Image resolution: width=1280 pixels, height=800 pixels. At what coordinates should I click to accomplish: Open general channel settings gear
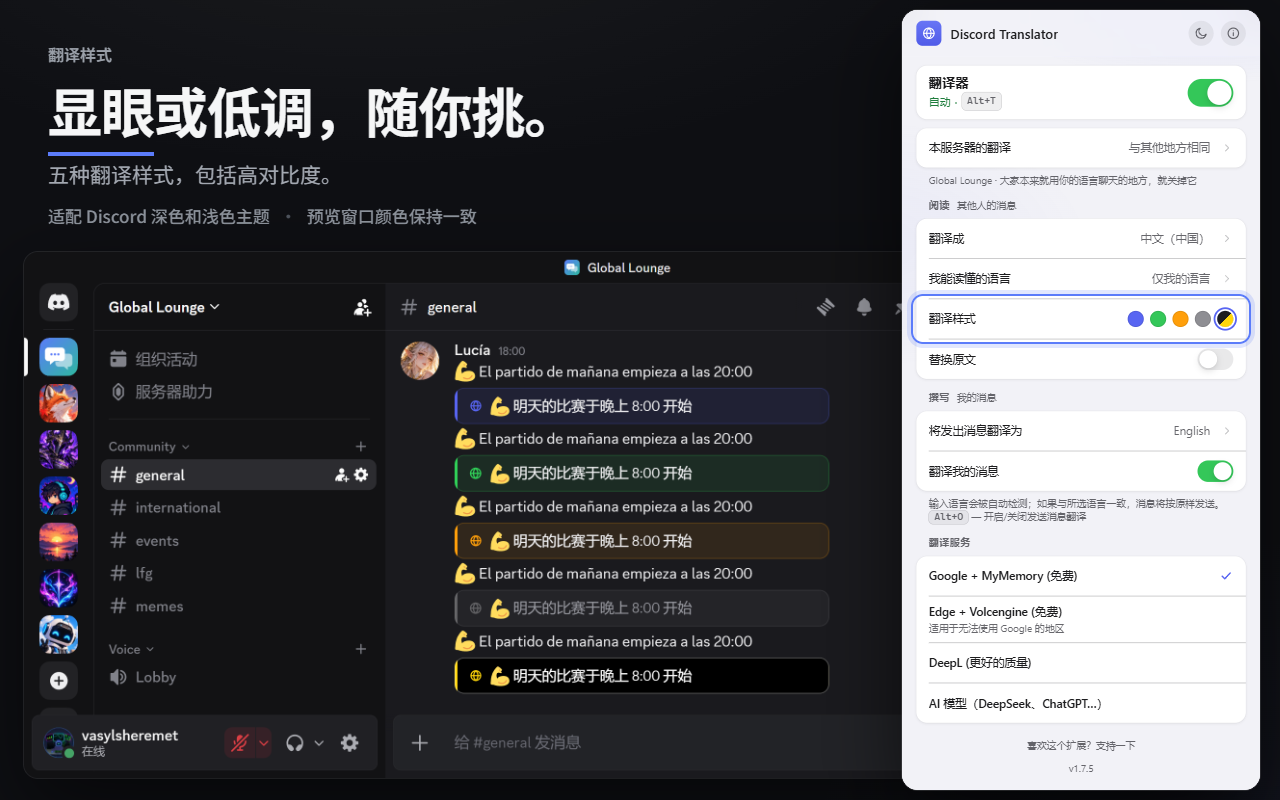361,475
